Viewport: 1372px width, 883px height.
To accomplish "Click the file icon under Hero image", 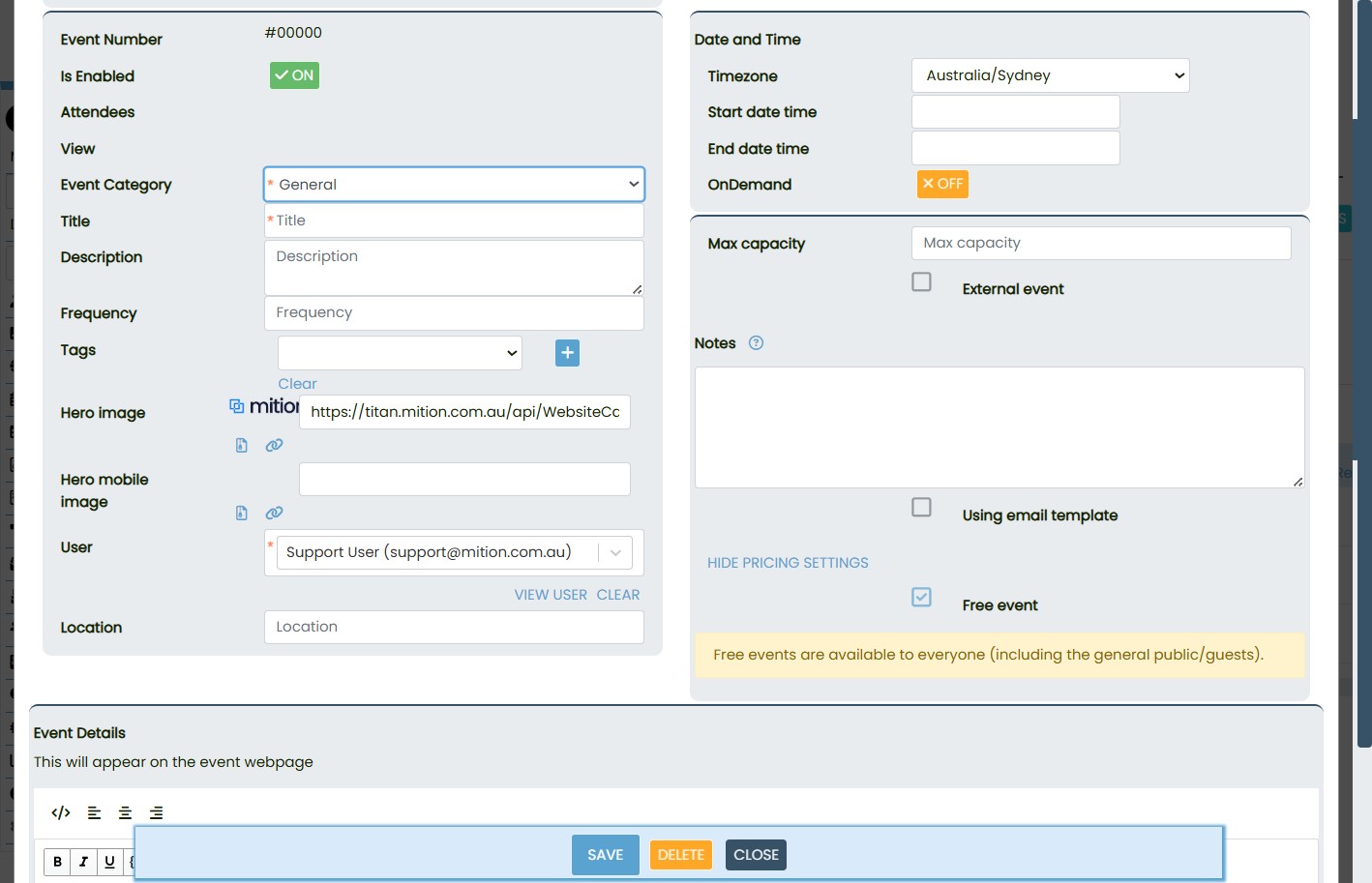I will click(x=242, y=445).
